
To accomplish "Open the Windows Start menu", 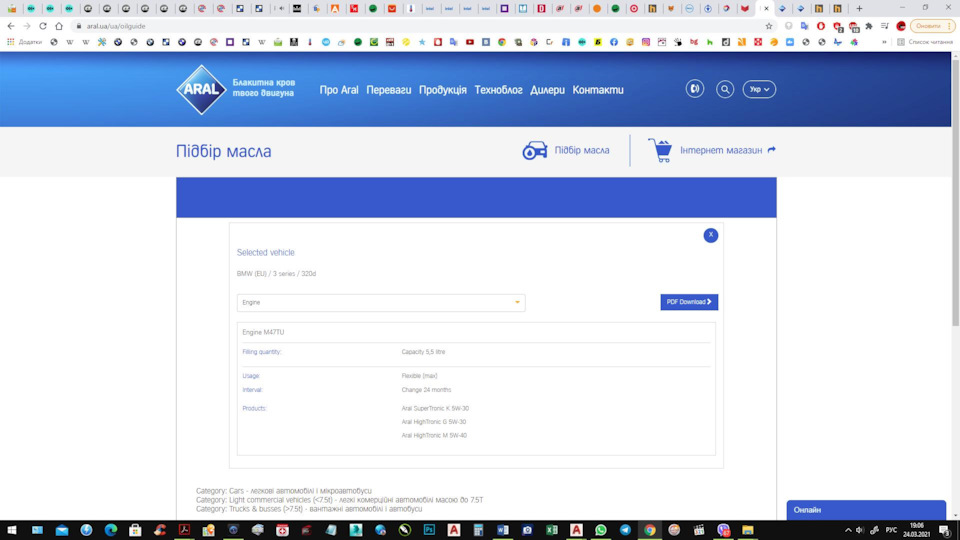I will [x=12, y=530].
